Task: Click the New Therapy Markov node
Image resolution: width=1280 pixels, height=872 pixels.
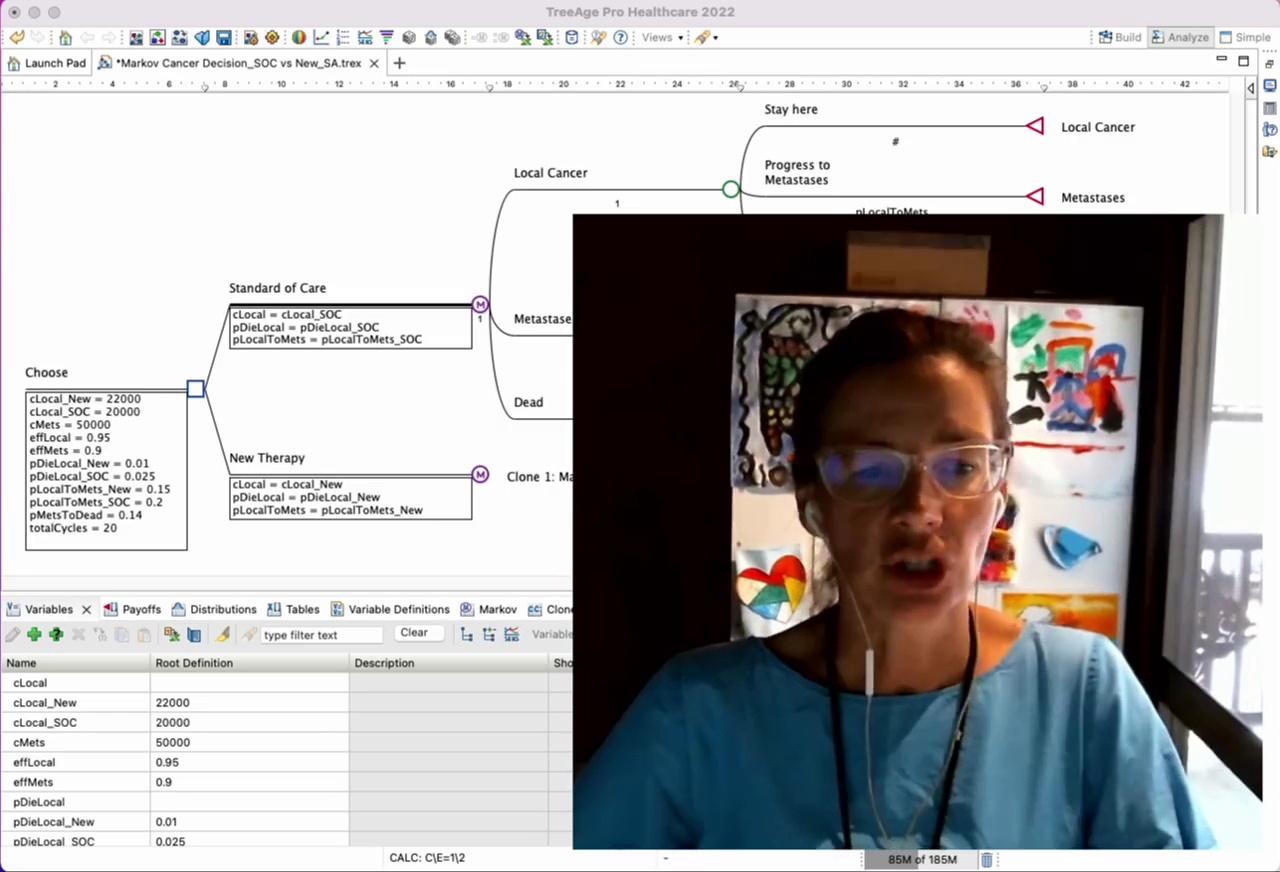Action: [x=480, y=474]
